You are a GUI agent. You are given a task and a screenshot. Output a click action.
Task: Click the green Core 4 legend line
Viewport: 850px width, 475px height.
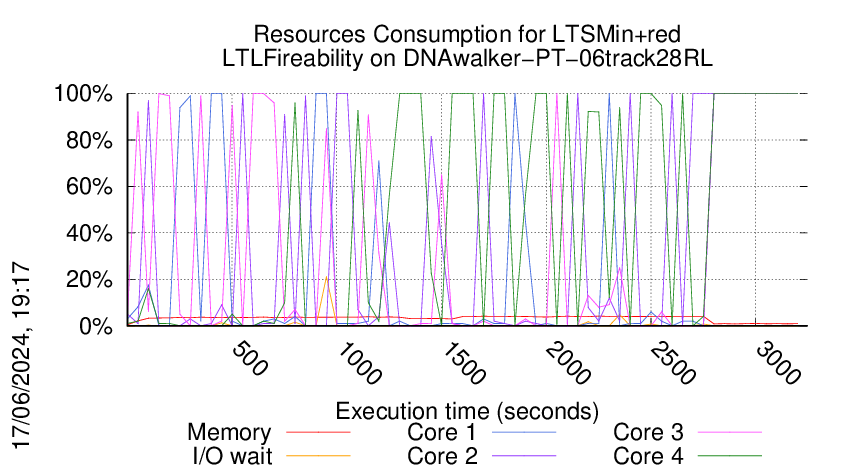[x=730, y=456]
